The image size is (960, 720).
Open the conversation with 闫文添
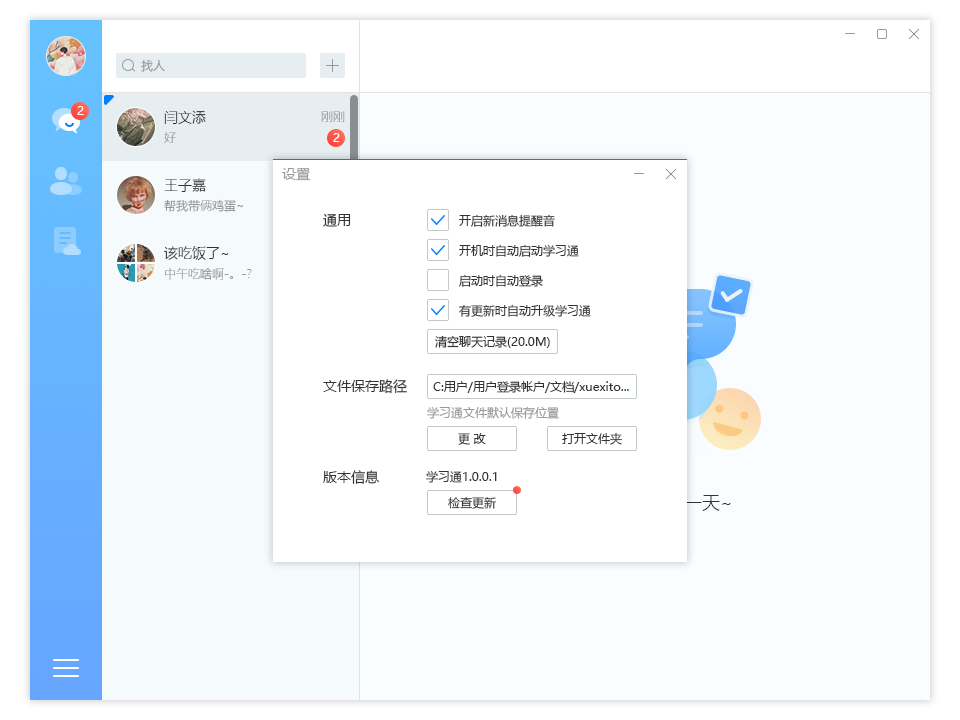coord(226,127)
